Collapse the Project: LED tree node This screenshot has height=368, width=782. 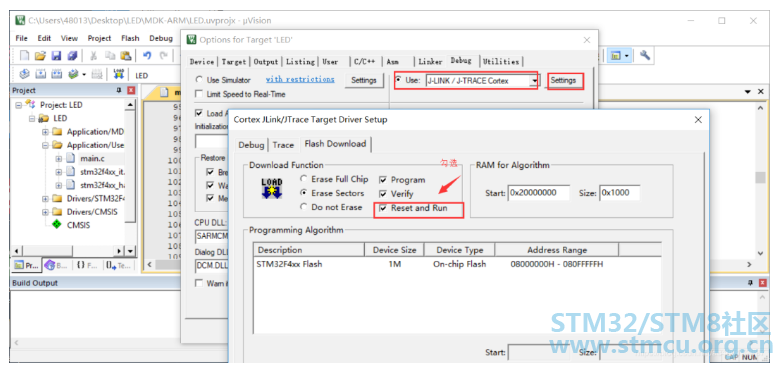pos(19,105)
